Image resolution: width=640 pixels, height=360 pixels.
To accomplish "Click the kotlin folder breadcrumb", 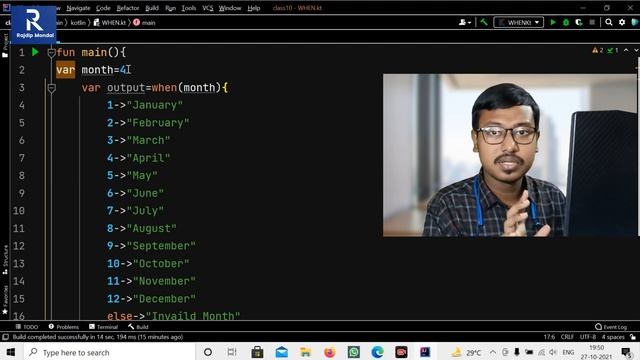I will tap(78, 22).
